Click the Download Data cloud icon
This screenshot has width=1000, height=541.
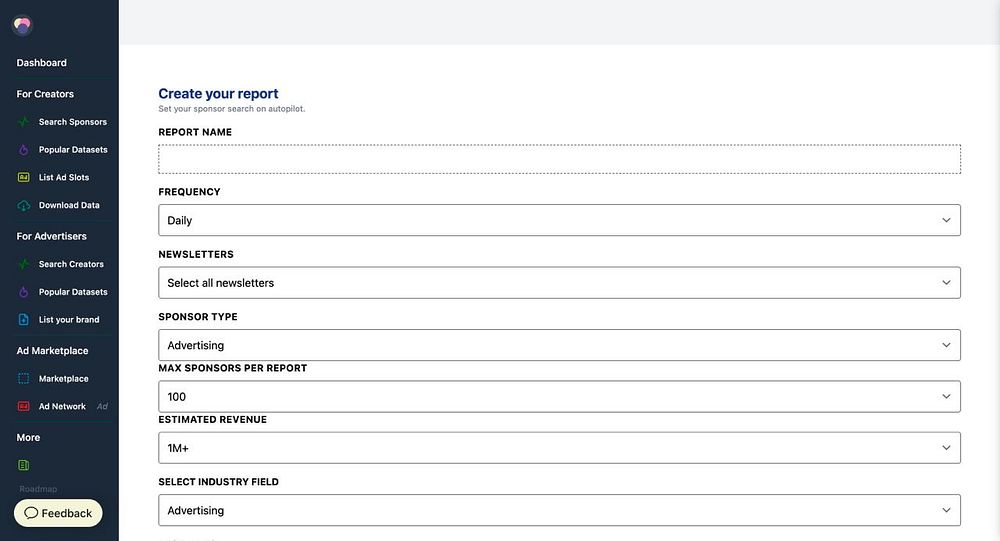(x=24, y=206)
